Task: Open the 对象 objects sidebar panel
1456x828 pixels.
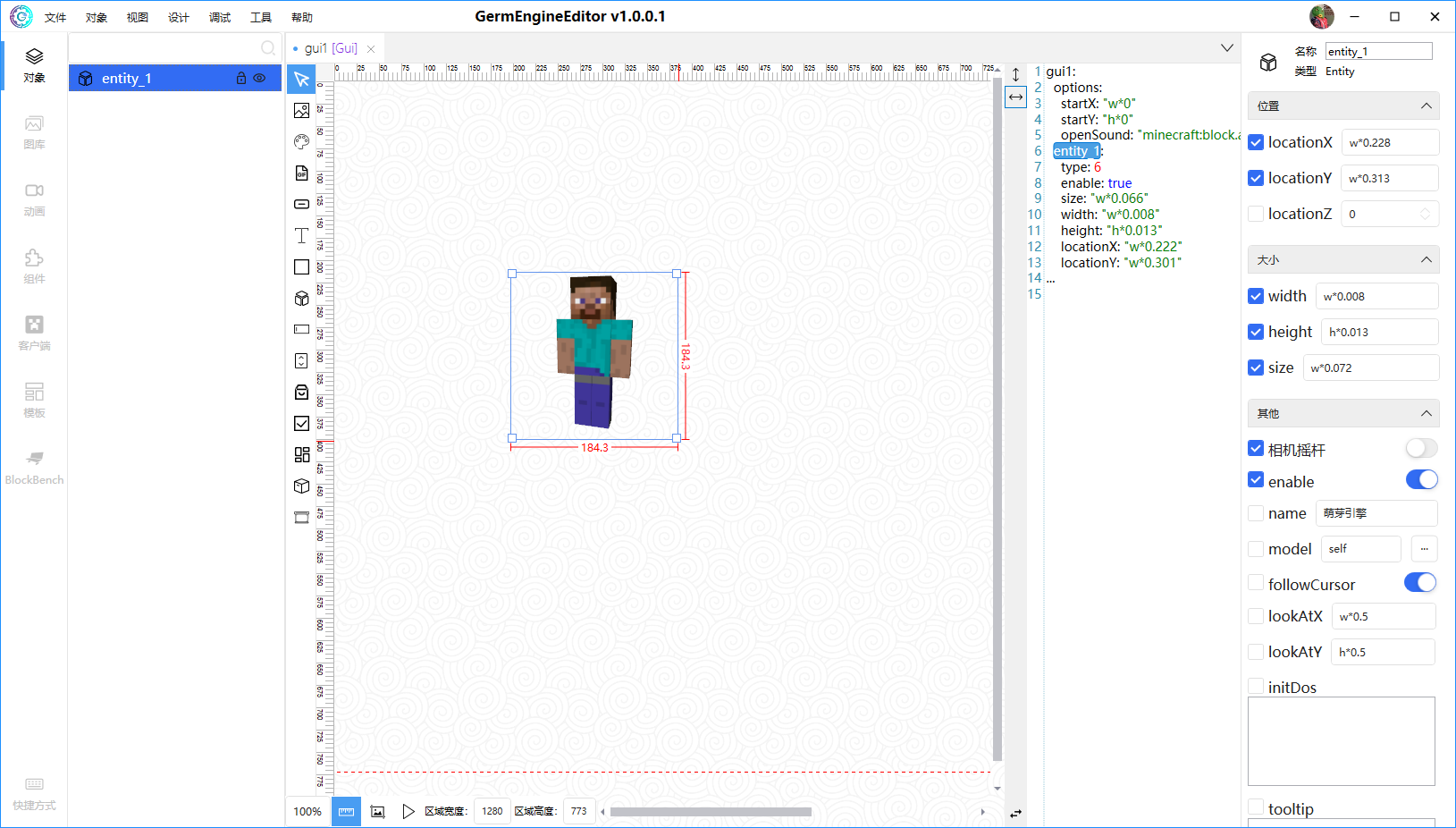Action: tap(34, 65)
